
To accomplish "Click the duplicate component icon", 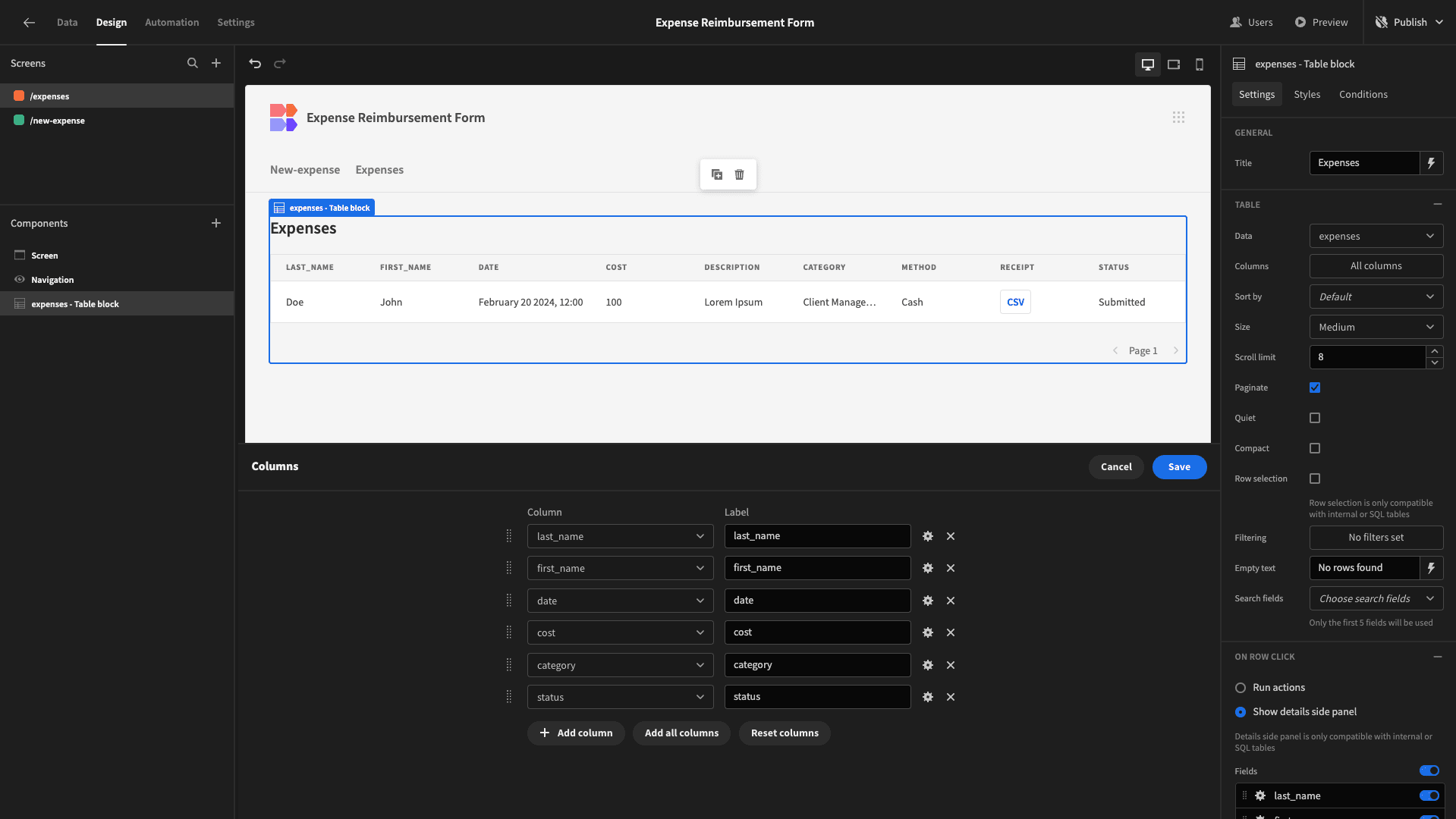I will coord(717,174).
